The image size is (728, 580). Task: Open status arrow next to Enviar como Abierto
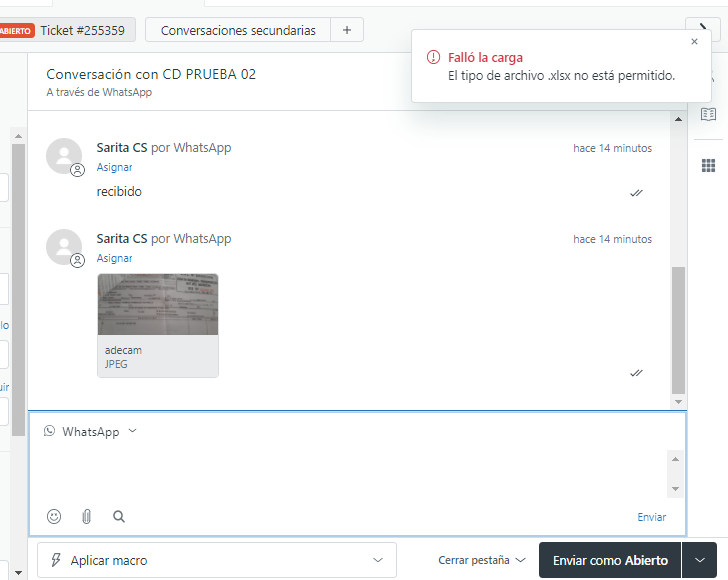pyautogui.click(x=700, y=560)
